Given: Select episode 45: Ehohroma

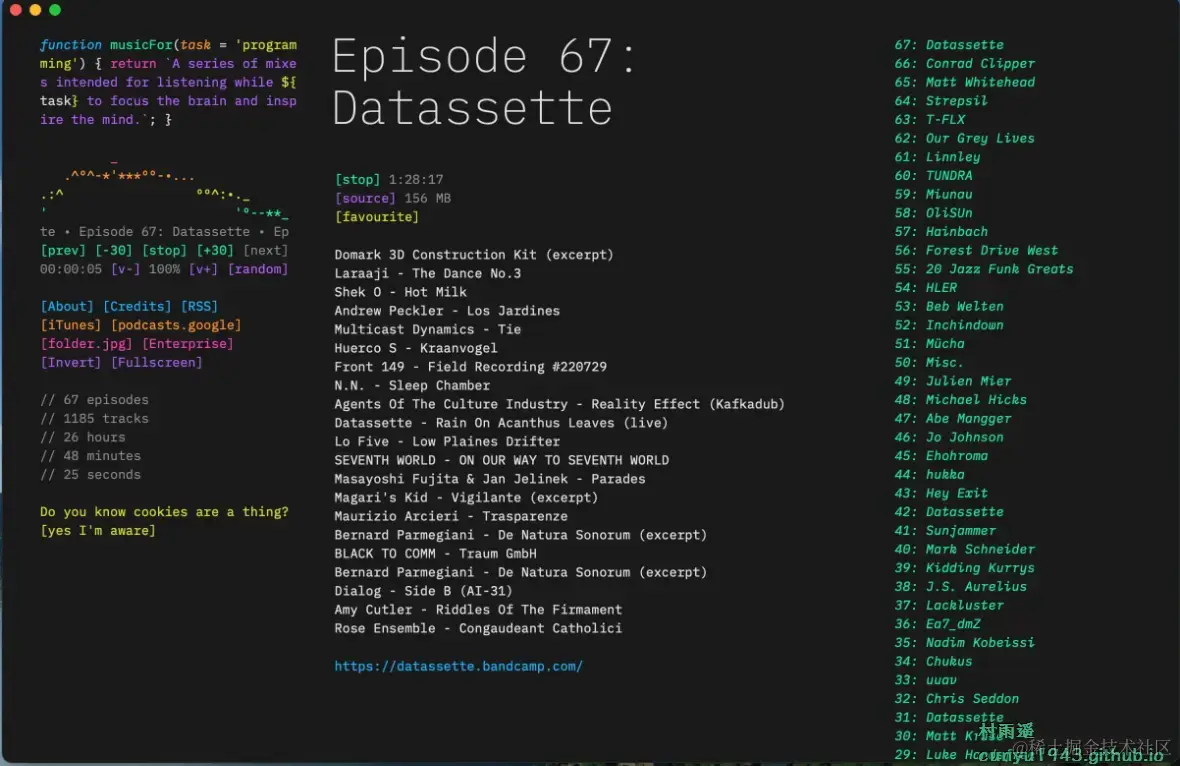Looking at the screenshot, I should [941, 456].
